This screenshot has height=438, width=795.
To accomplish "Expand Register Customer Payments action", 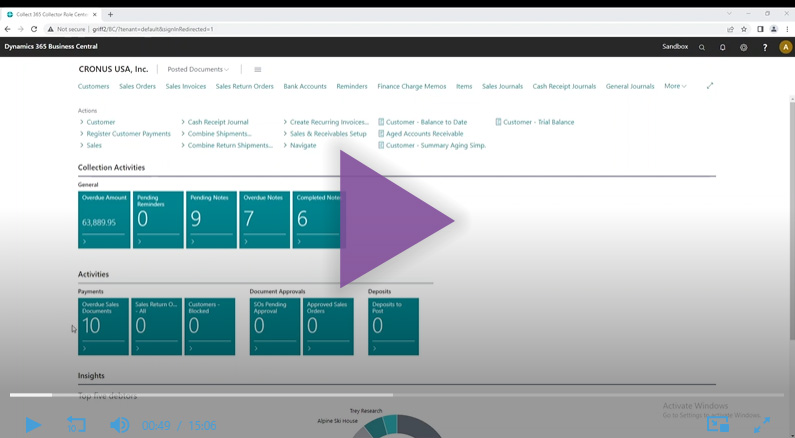I will click(x=125, y=134).
